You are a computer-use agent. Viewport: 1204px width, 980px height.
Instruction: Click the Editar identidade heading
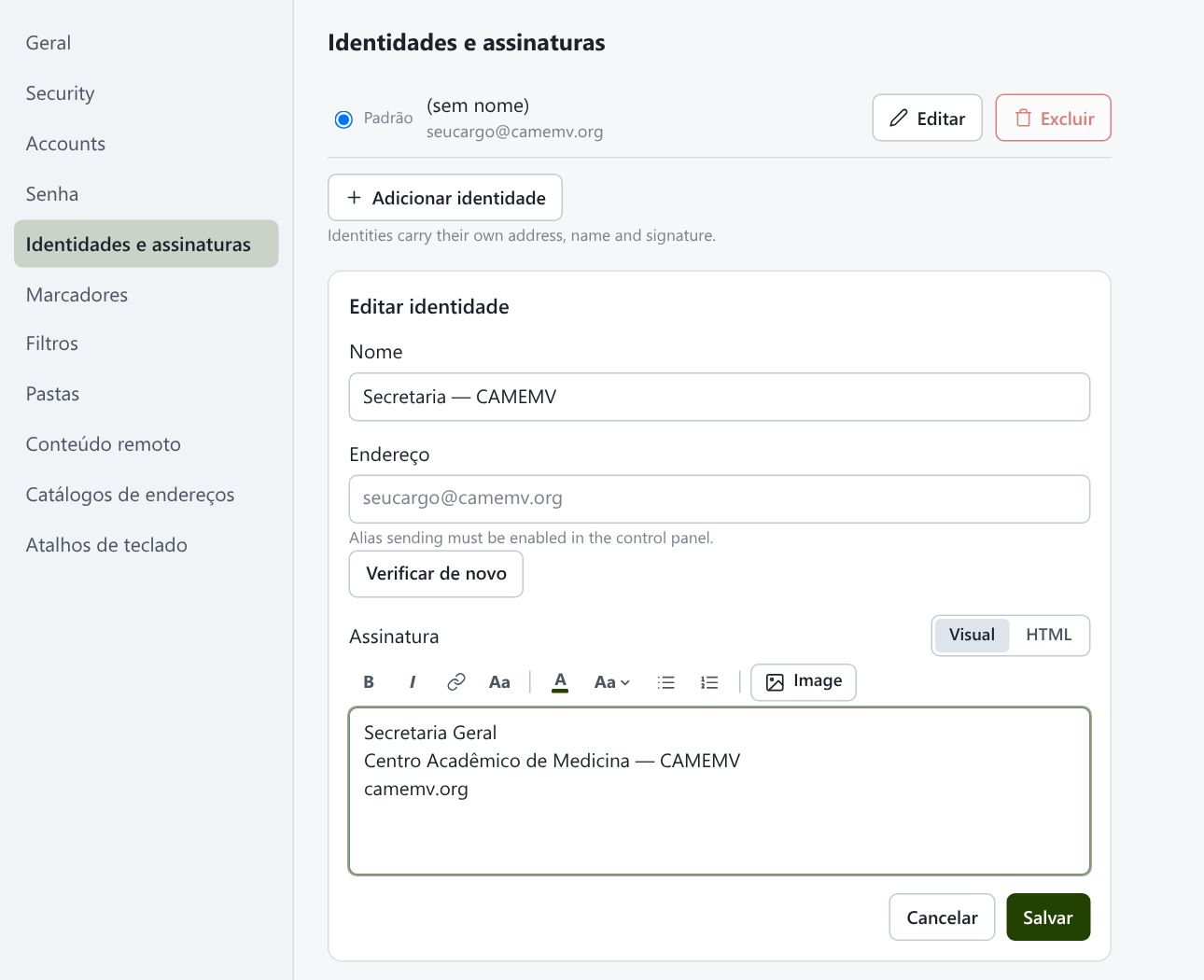tap(429, 307)
